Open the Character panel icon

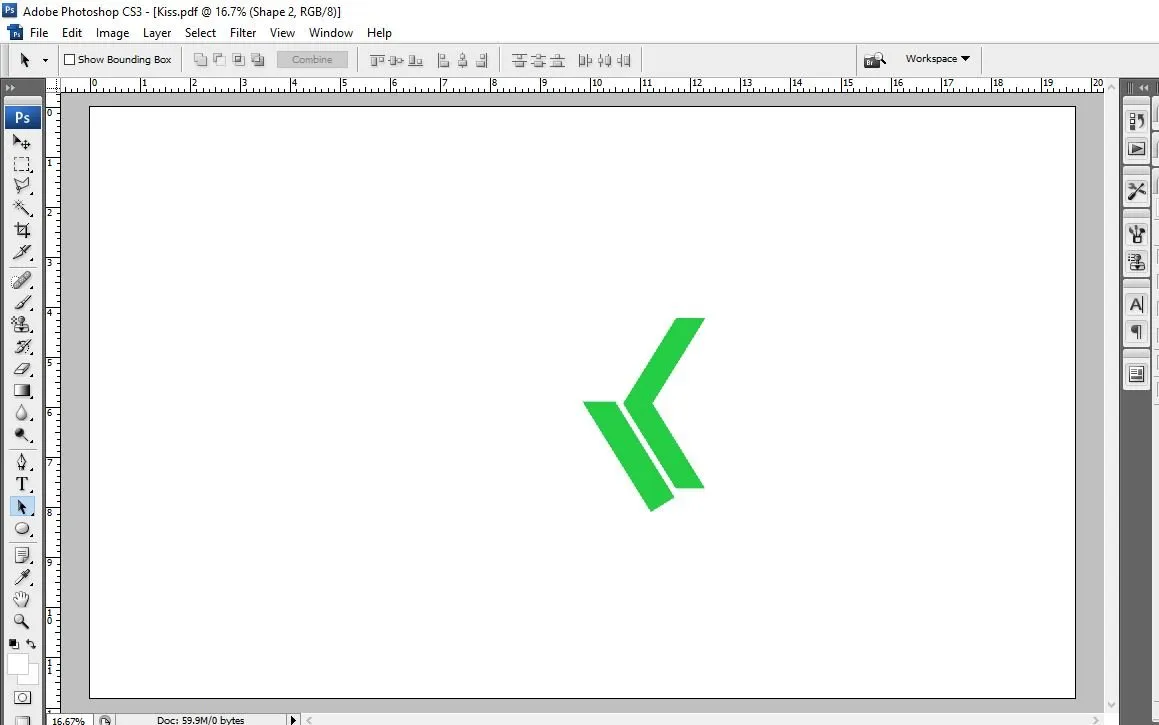[1137, 304]
